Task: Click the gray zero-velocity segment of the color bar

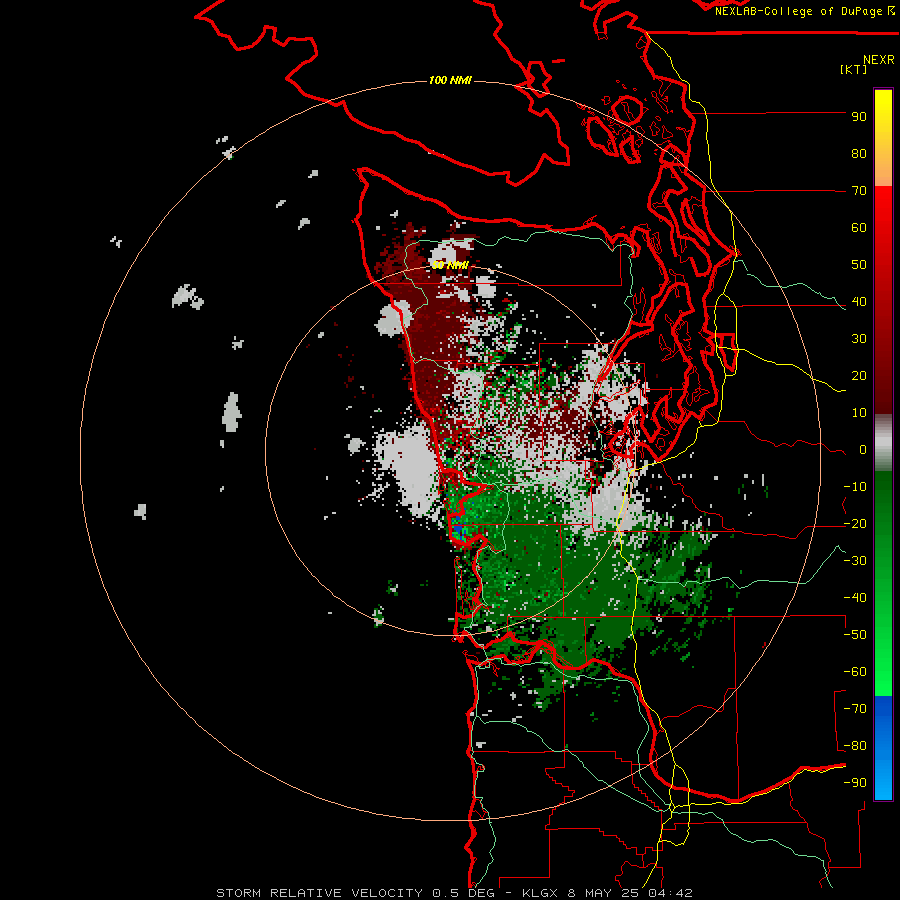Action: pyautogui.click(x=883, y=443)
